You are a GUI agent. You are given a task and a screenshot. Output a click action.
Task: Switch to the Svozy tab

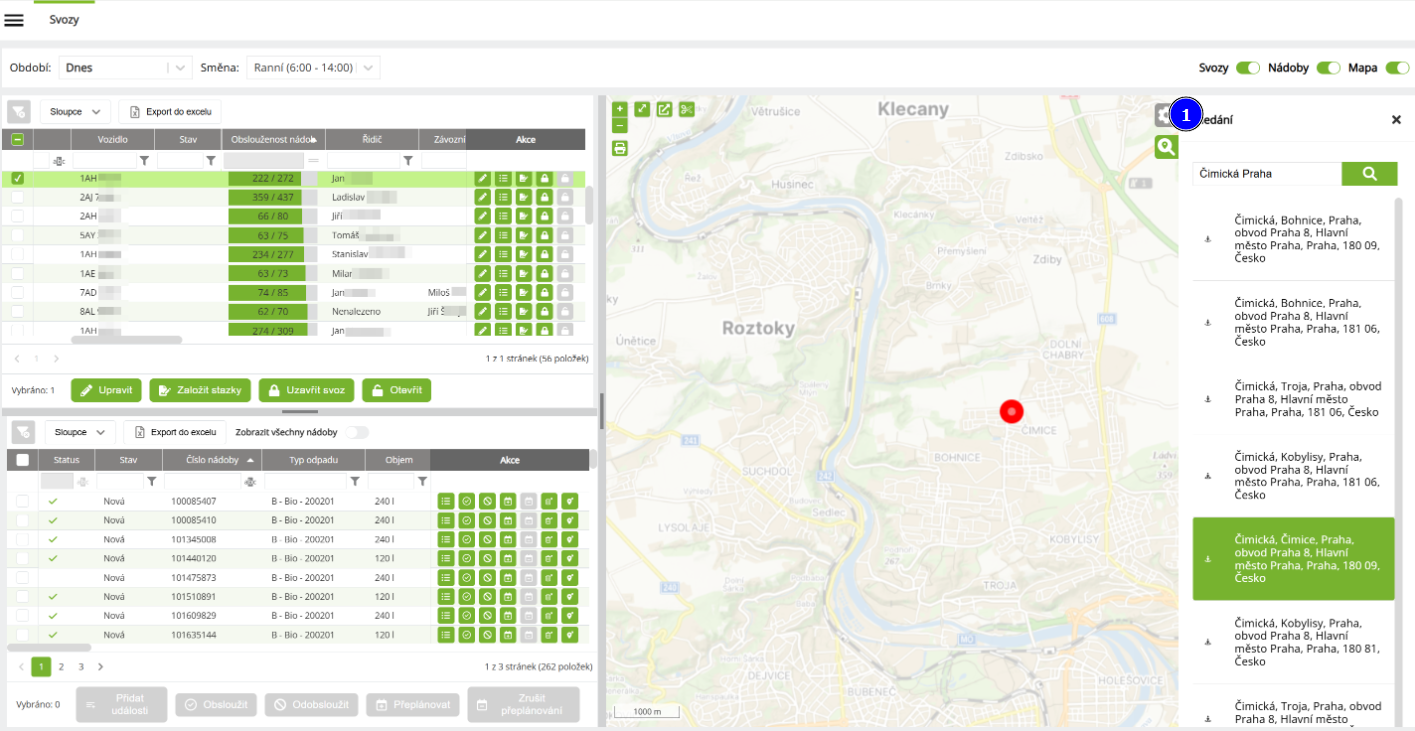coord(65,20)
